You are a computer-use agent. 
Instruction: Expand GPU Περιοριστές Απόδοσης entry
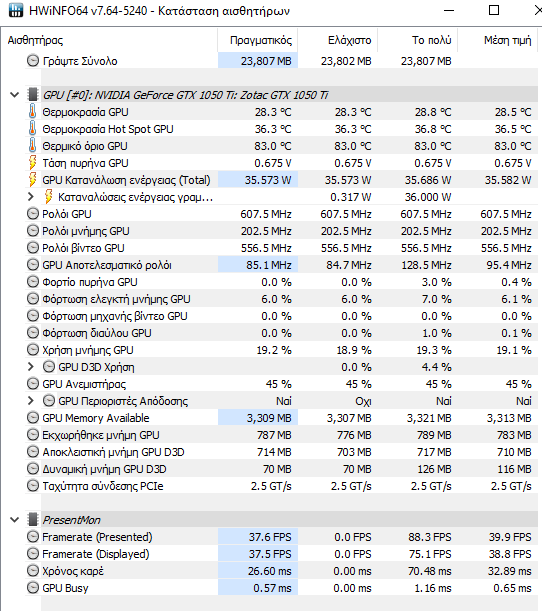click(31, 401)
